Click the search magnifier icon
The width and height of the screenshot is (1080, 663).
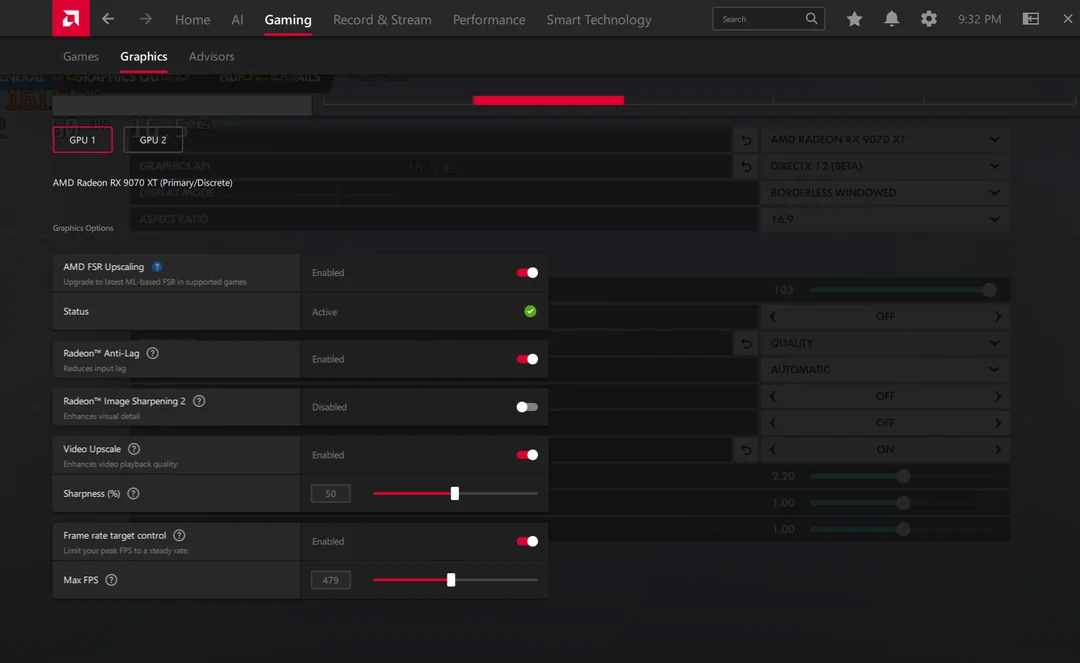click(x=811, y=19)
